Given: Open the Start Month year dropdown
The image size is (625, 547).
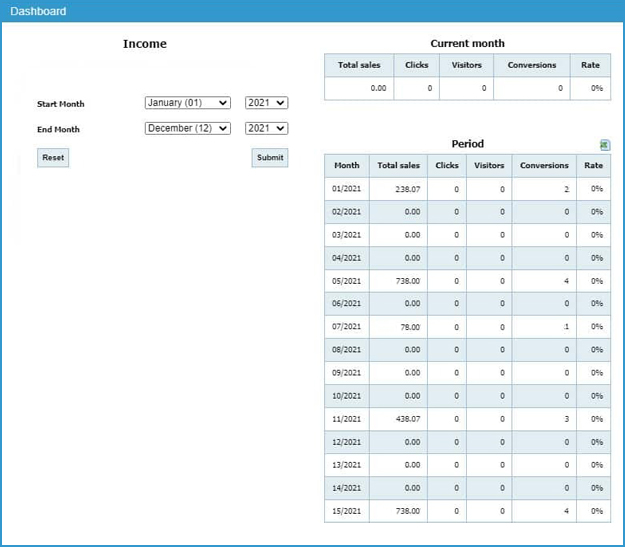Looking at the screenshot, I should pyautogui.click(x=266, y=103).
